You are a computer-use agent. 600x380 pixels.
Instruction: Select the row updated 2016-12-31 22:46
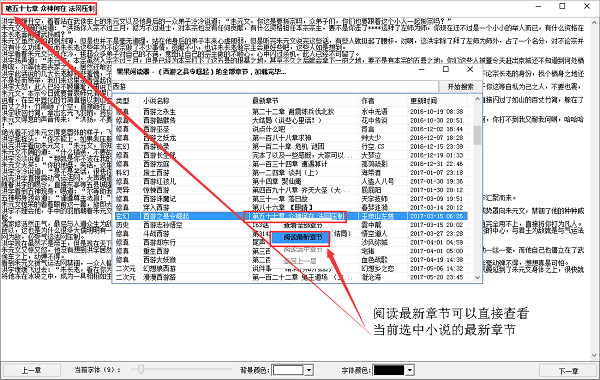291,164
